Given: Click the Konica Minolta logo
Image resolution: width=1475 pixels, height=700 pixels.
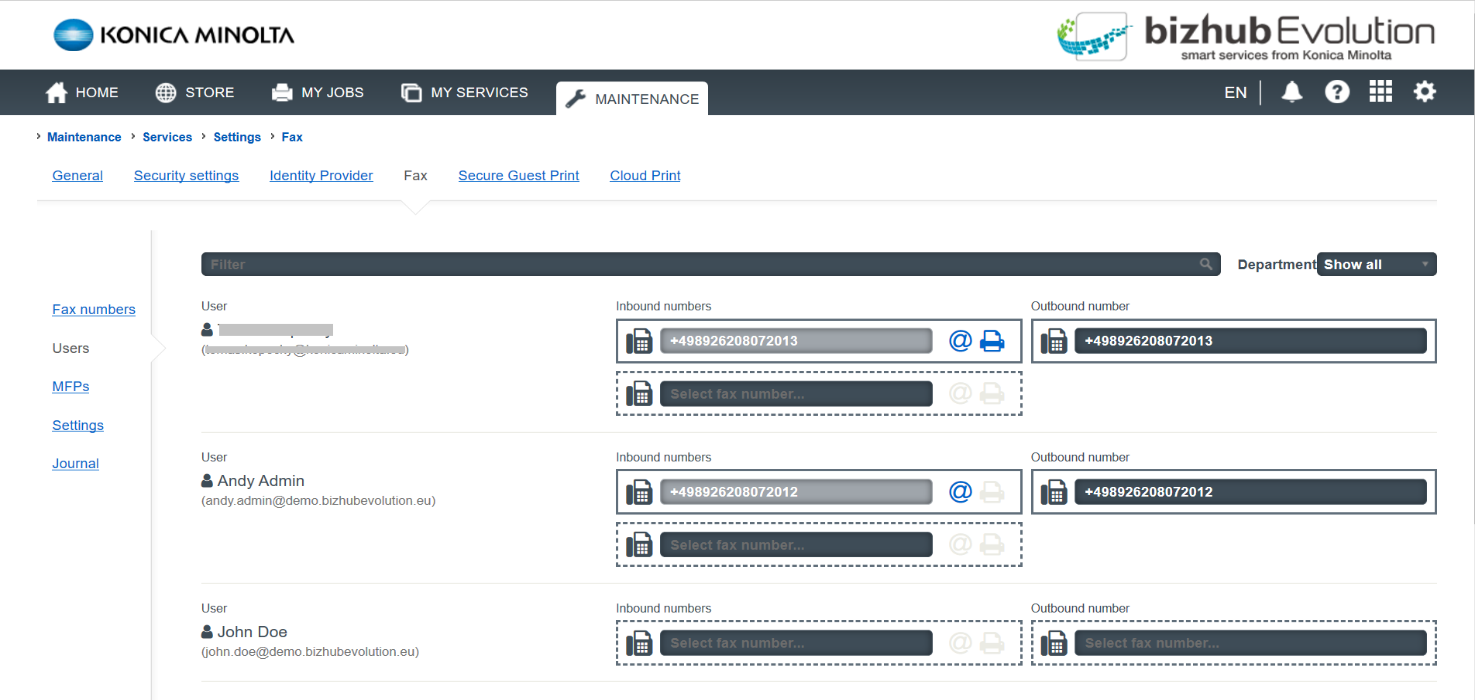Looking at the screenshot, I should 174,36.
